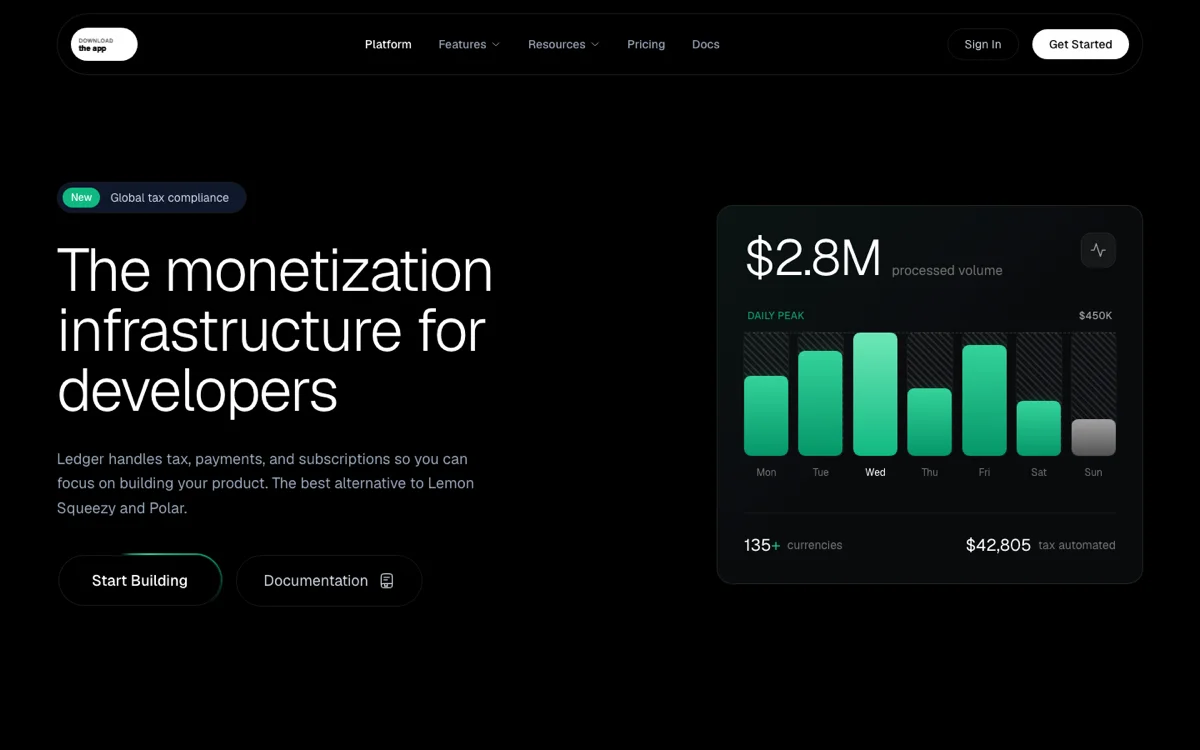Click the monetization infrastructure headline
The width and height of the screenshot is (1200, 750).
tap(276, 331)
